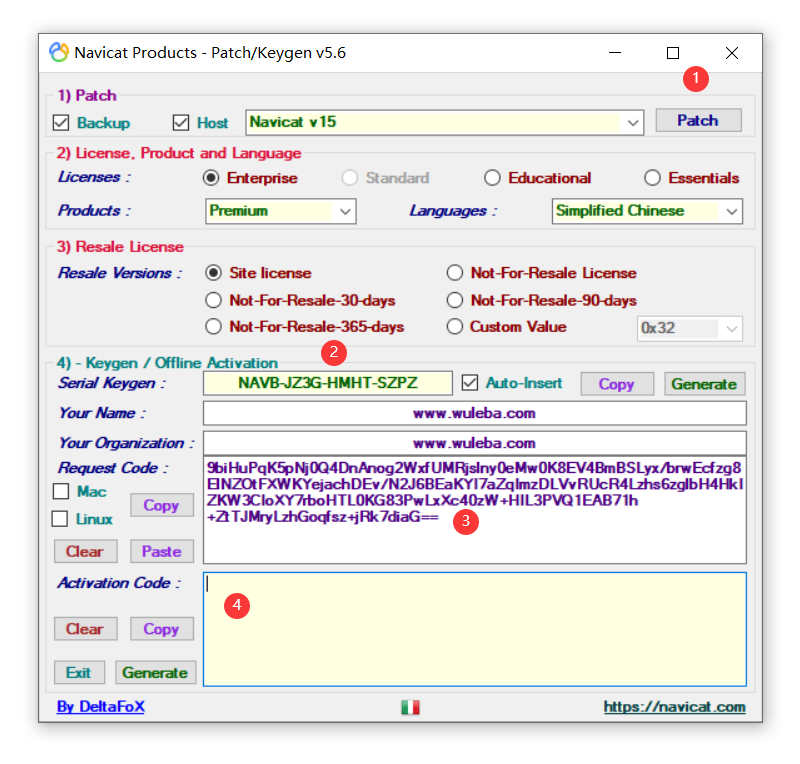Image resolution: width=800 pixels, height=764 pixels.
Task: Enable the Linux checkbox
Action: pyautogui.click(x=60, y=519)
